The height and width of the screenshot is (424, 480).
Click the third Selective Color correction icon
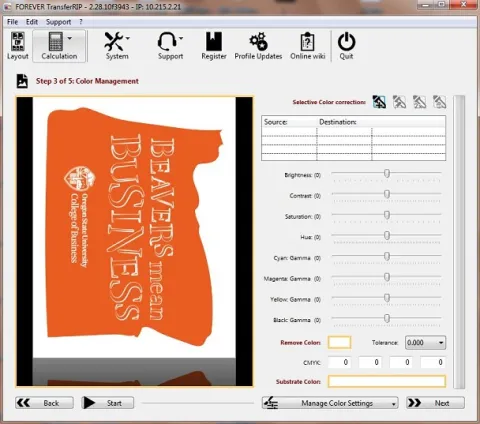pos(419,102)
